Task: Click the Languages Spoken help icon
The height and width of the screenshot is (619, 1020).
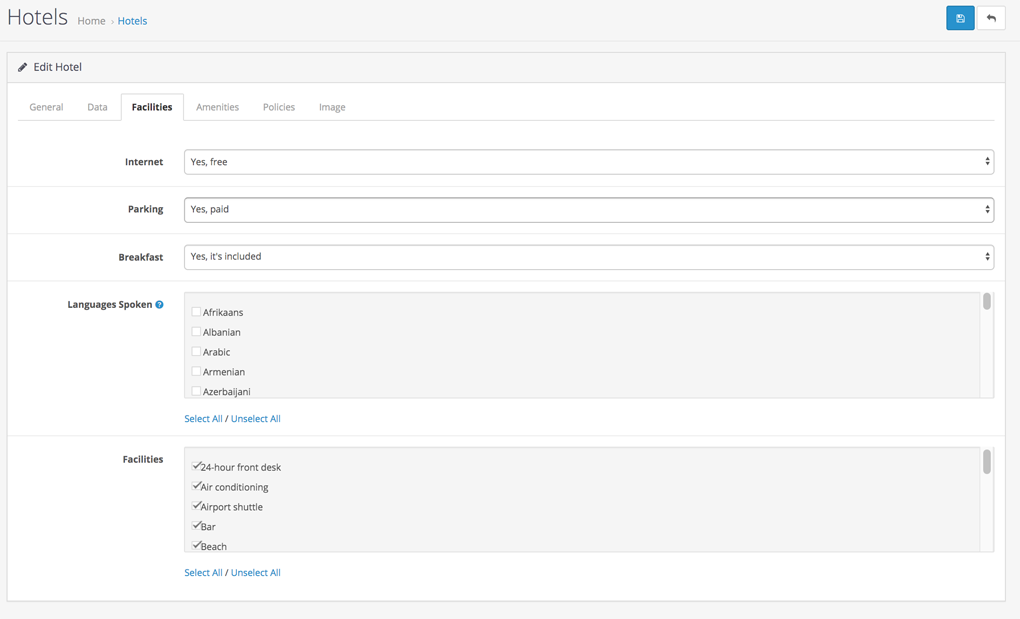Action: tap(159, 304)
